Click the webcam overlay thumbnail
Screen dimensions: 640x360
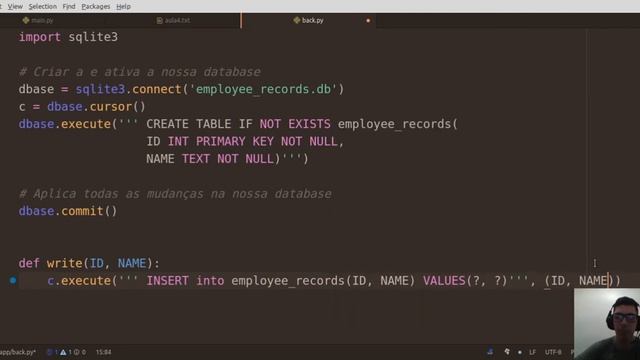click(x=607, y=324)
